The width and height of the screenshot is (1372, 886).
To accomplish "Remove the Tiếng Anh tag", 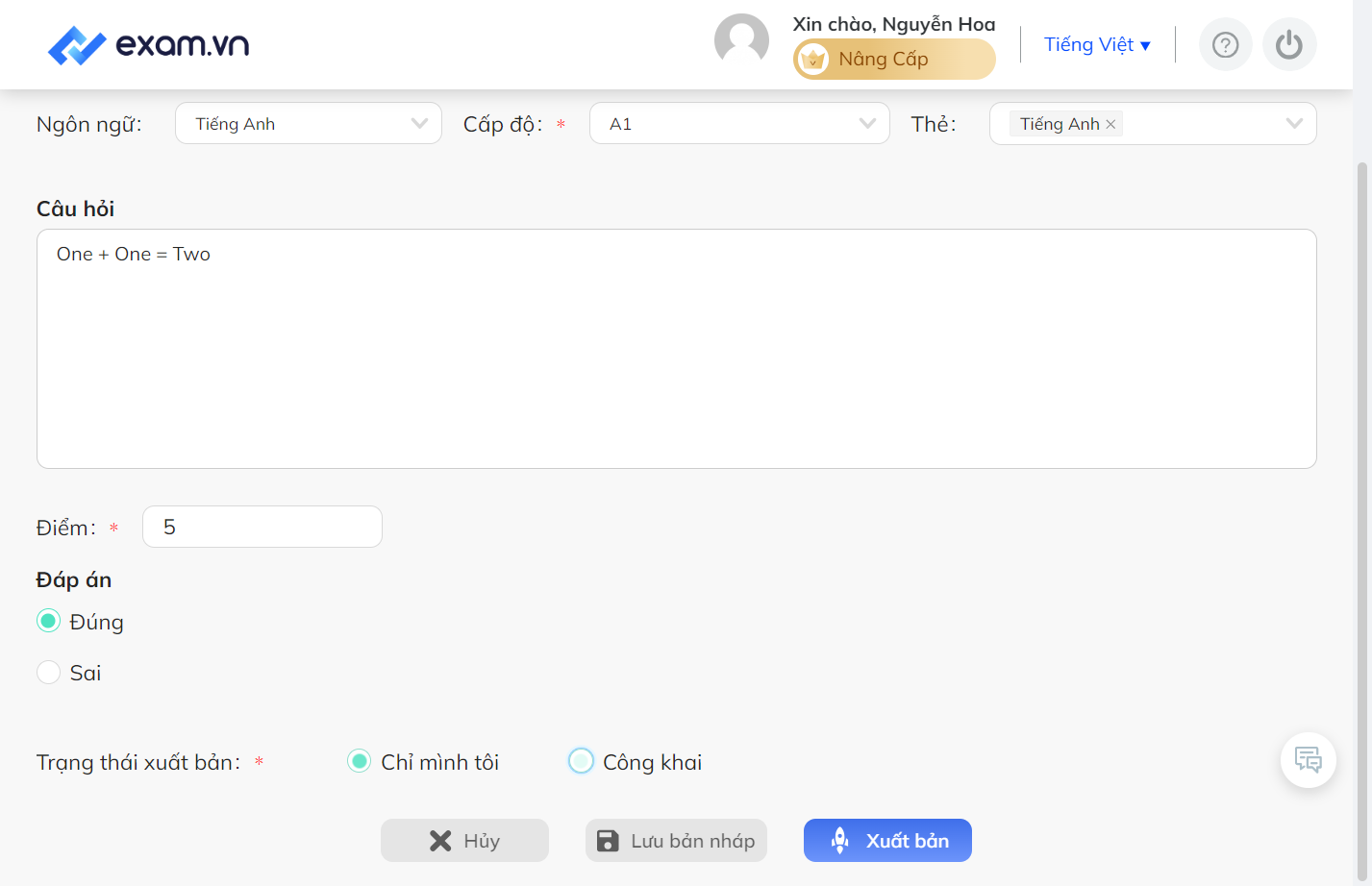I will pos(1110,124).
